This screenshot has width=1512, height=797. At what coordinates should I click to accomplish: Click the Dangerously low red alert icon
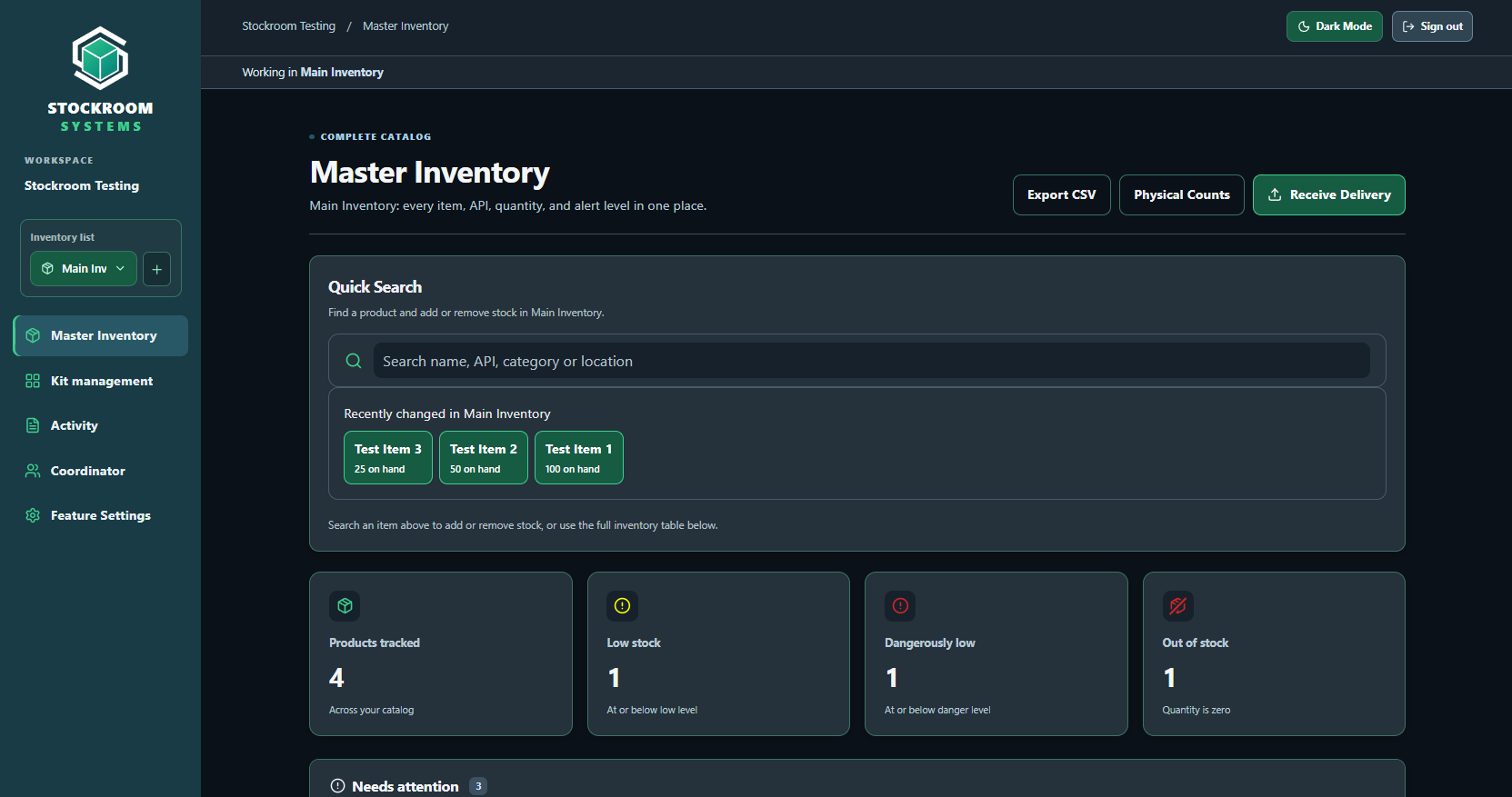900,606
